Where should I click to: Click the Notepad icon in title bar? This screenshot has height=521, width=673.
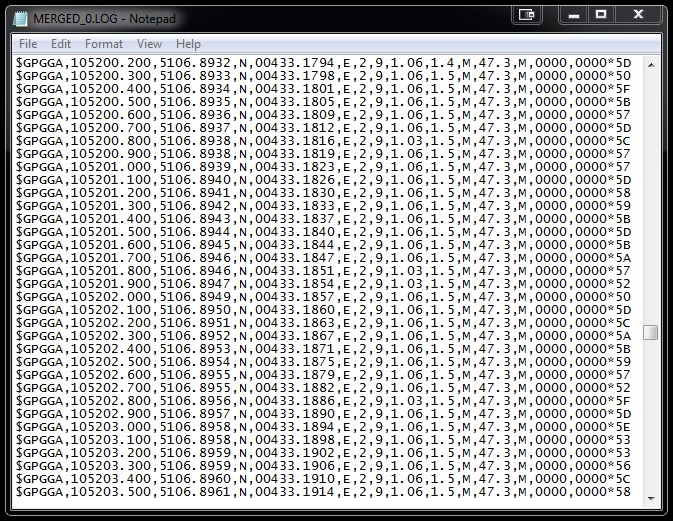pos(20,19)
